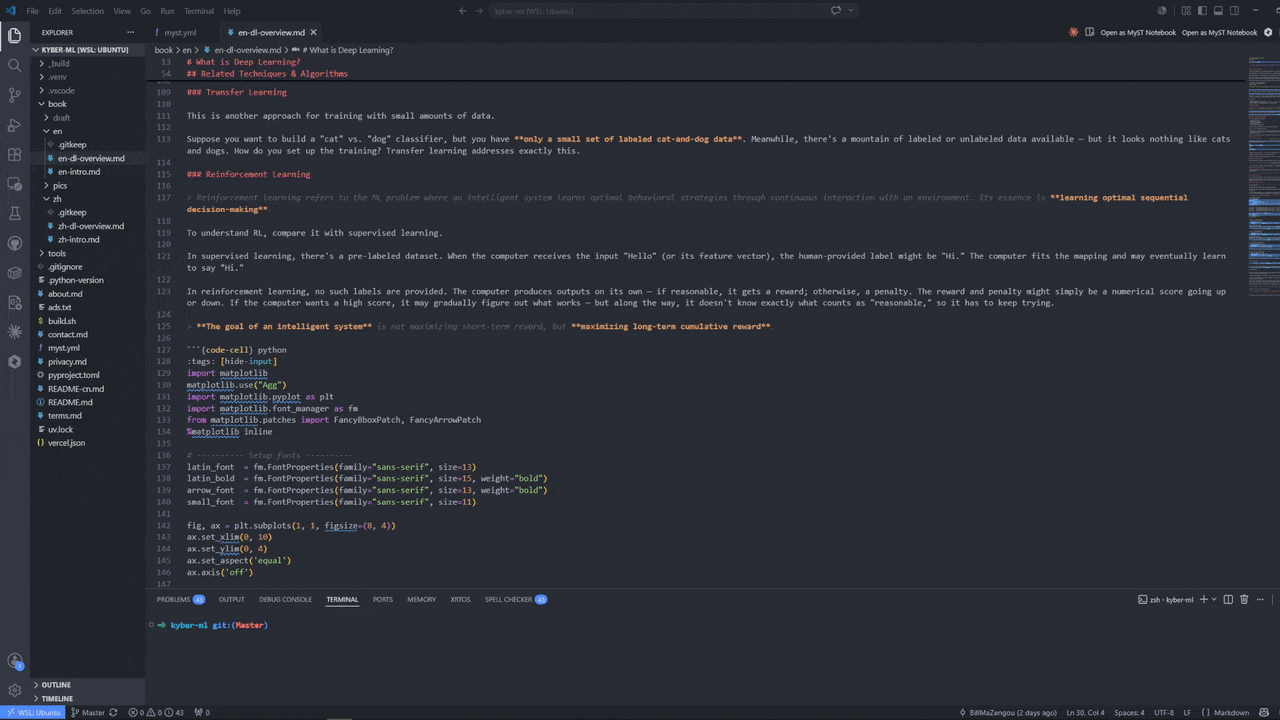1280x720 pixels.
Task: Close the en-dl-overview.md editor tab
Action: pos(315,32)
